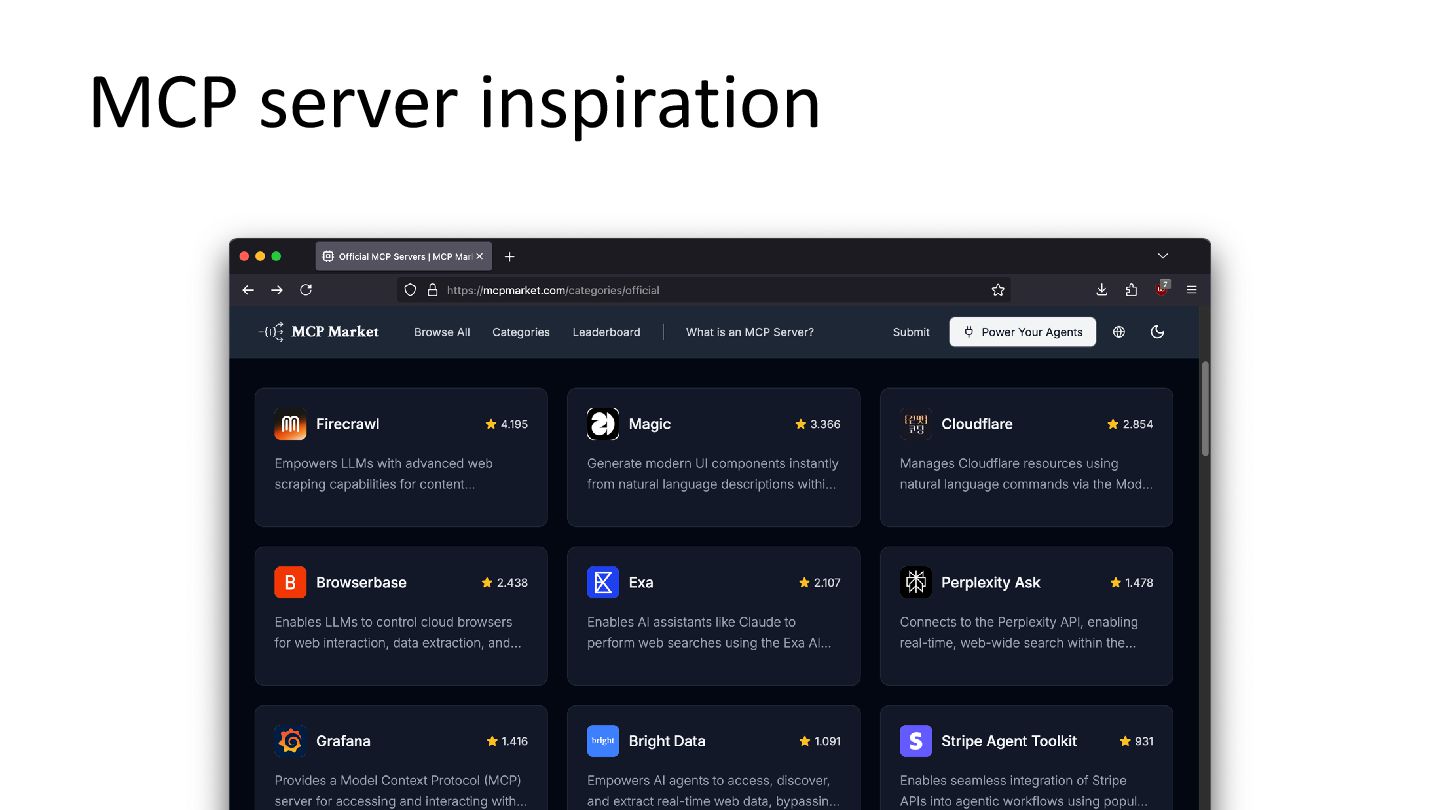
Task: Click the Stripe Agent Toolkit logo icon
Action: (916, 741)
